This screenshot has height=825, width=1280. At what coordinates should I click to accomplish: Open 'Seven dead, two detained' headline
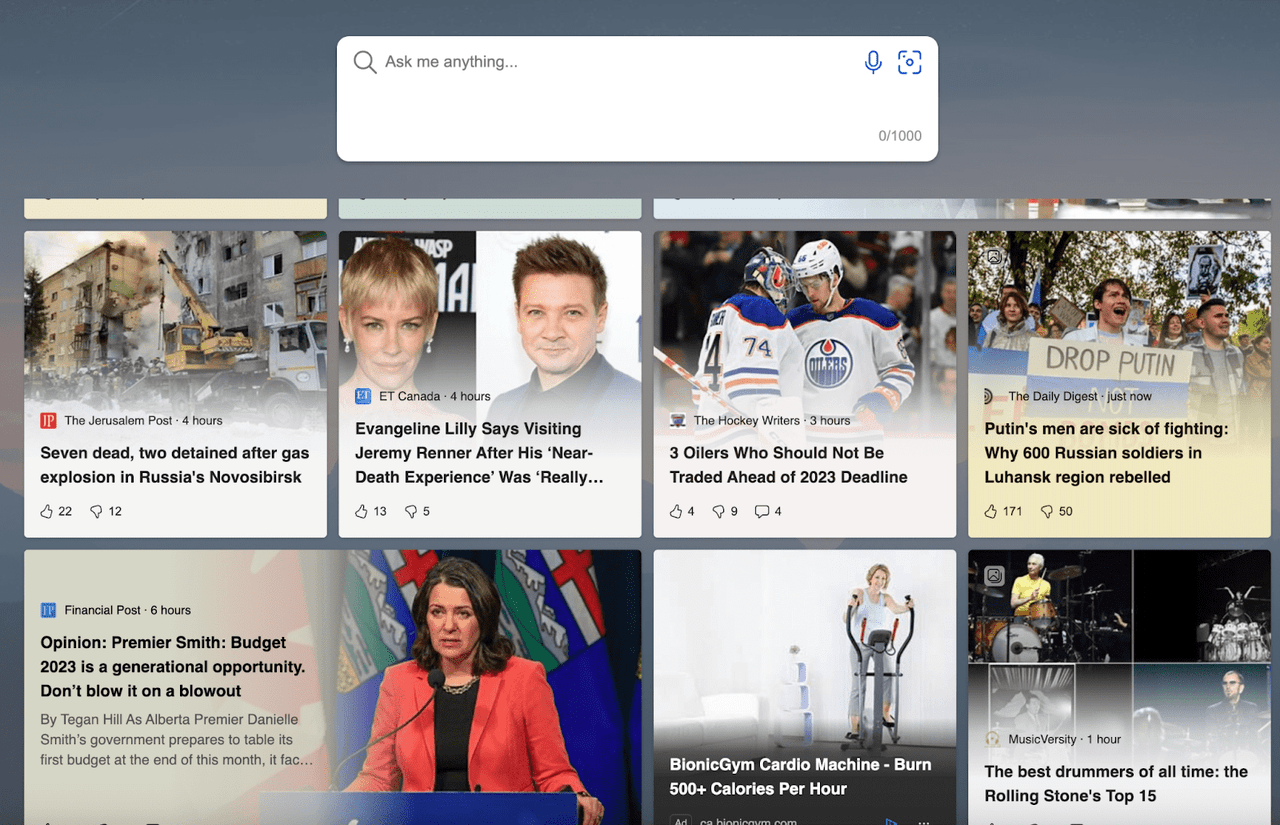point(175,465)
